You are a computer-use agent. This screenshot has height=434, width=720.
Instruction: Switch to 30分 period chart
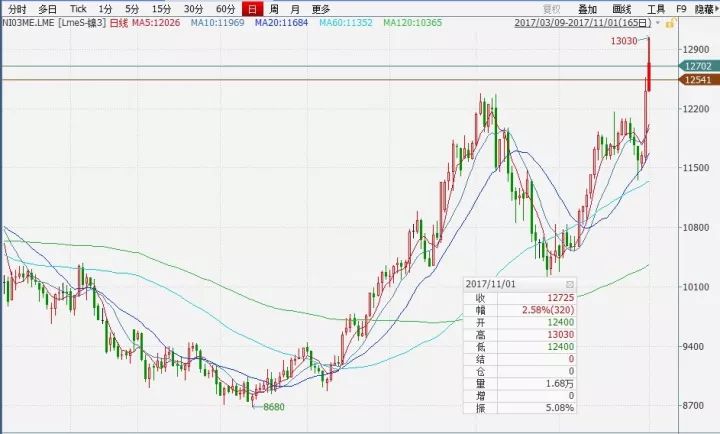point(193,8)
